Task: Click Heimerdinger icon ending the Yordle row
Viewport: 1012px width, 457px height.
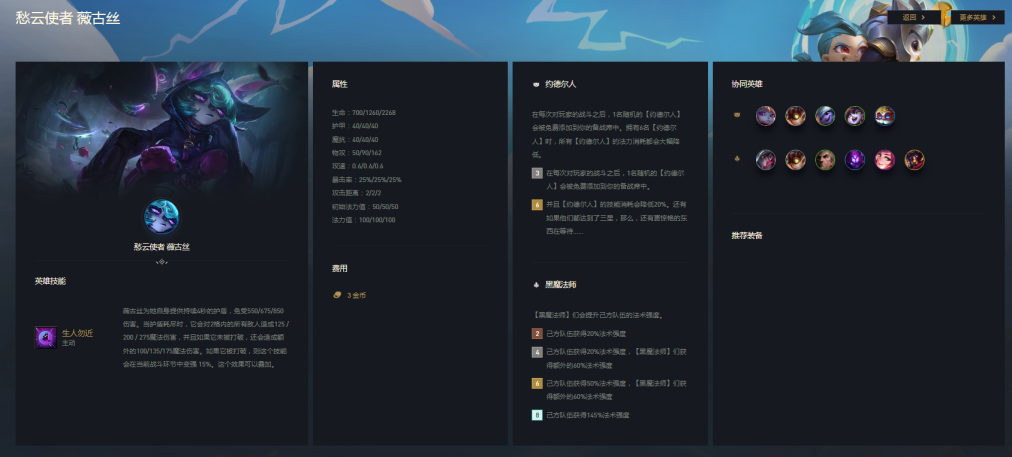Action: coord(885,116)
